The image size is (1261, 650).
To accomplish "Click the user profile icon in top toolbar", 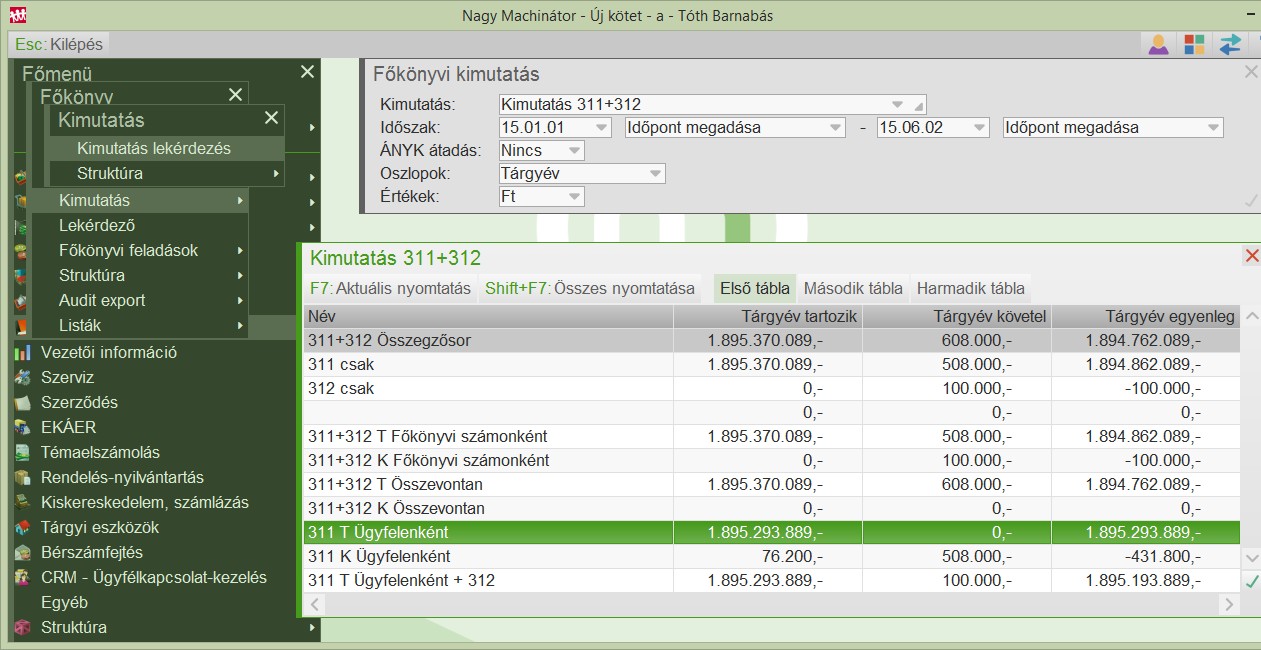I will (1158, 44).
